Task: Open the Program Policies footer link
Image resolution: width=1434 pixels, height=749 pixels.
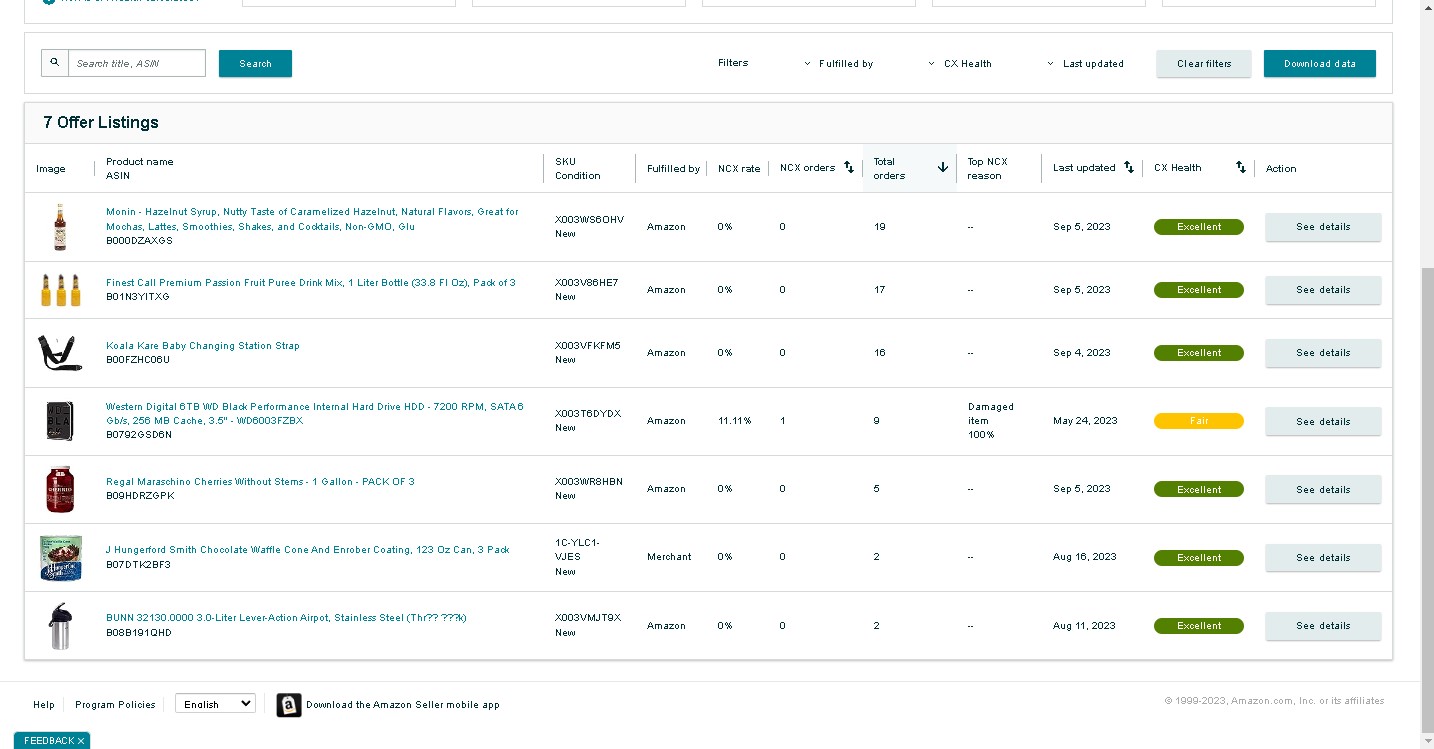Action: tap(115, 705)
